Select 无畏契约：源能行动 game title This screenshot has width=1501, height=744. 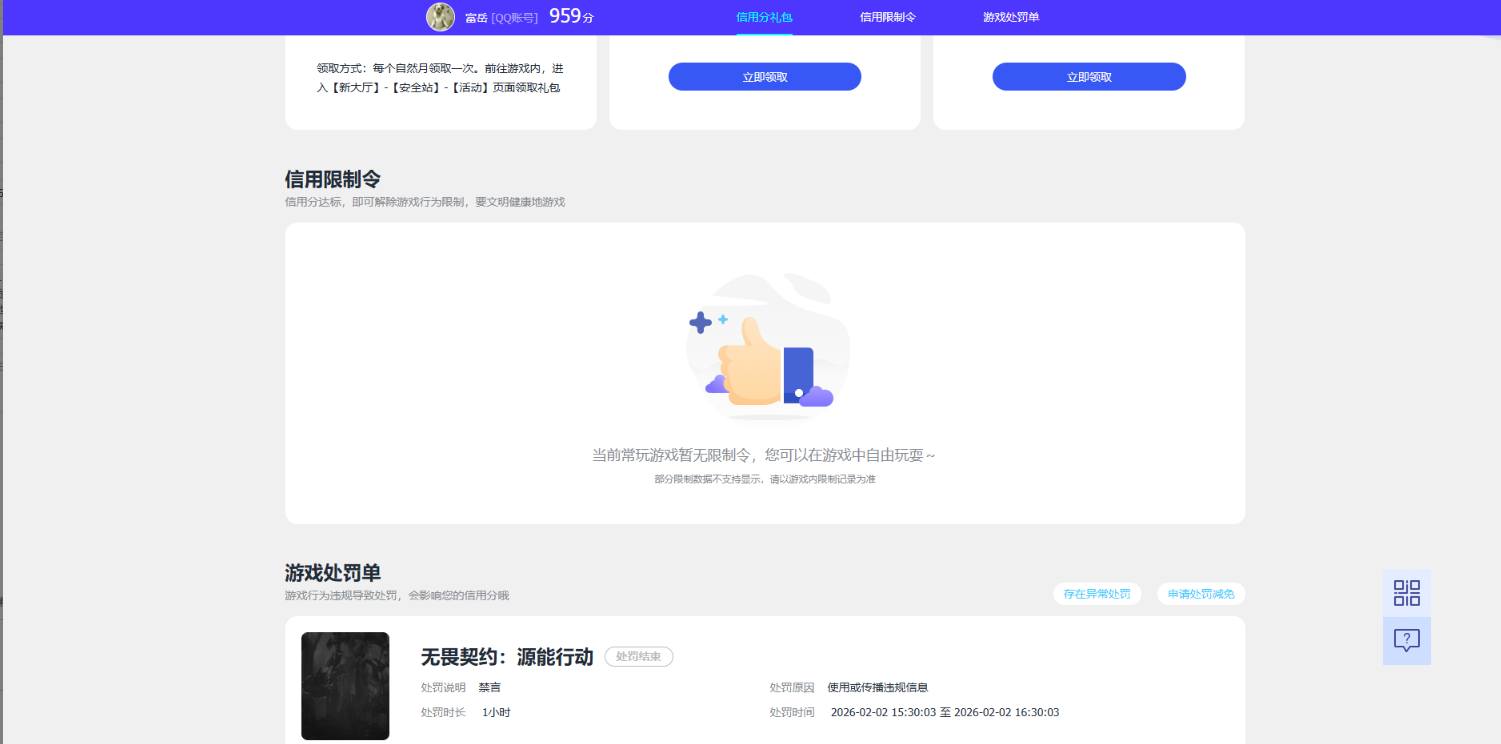click(x=507, y=657)
